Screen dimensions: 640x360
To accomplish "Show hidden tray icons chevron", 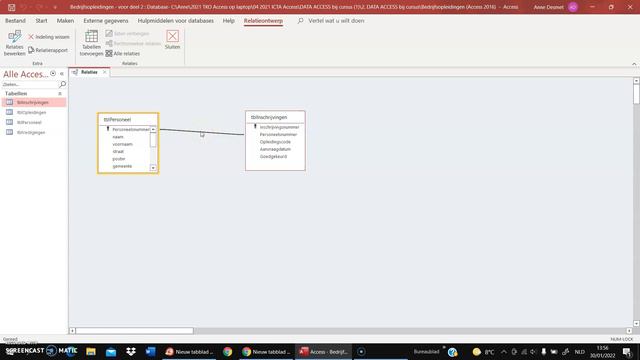I will coord(504,351).
